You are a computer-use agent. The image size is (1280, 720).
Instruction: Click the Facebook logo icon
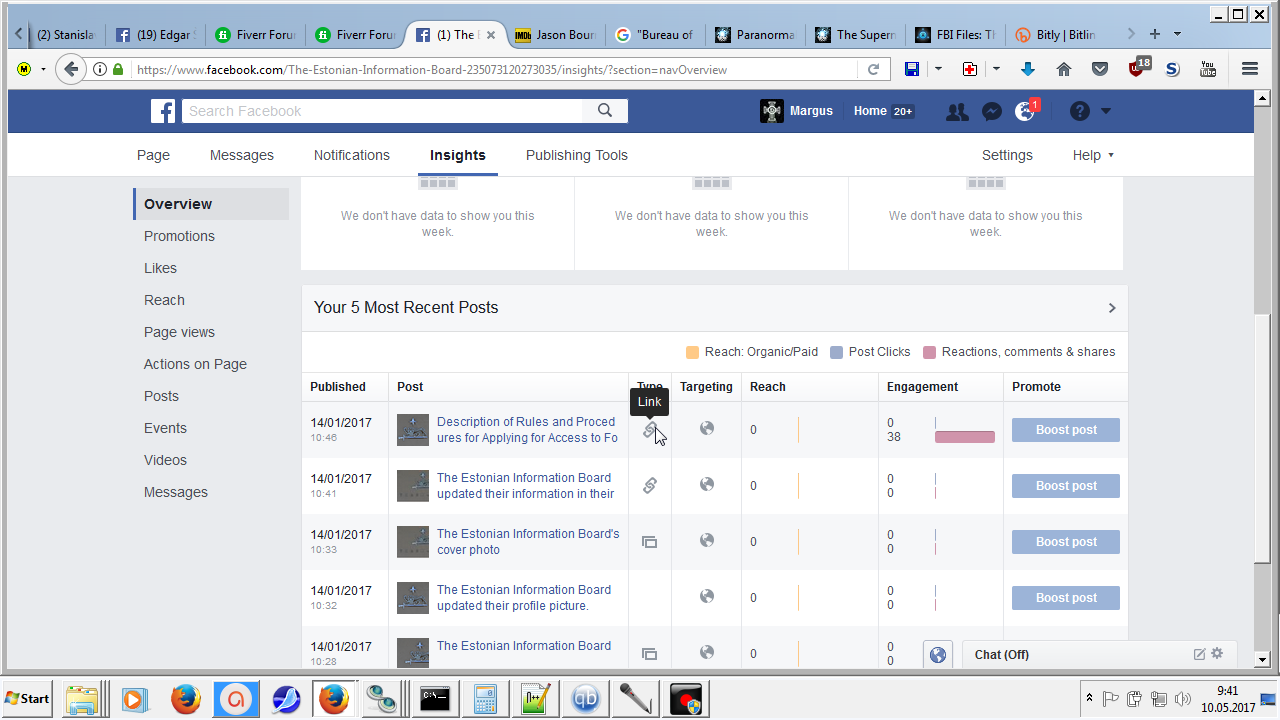coord(163,111)
